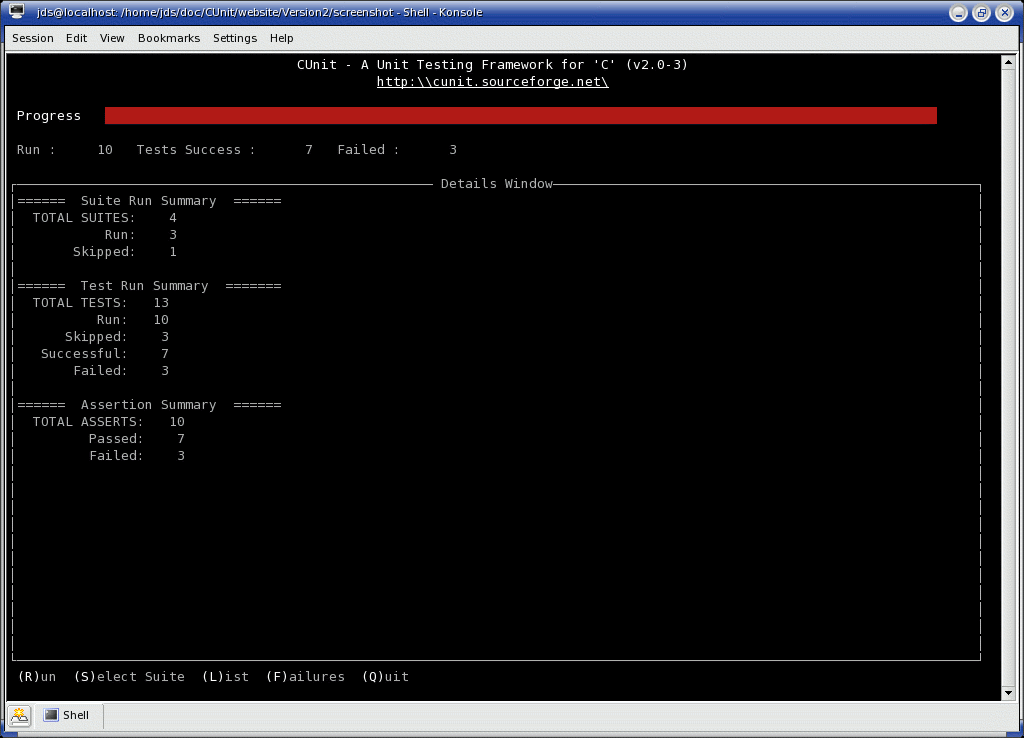This screenshot has height=738, width=1024.
Task: Open the Settings menu
Action: [x=234, y=38]
